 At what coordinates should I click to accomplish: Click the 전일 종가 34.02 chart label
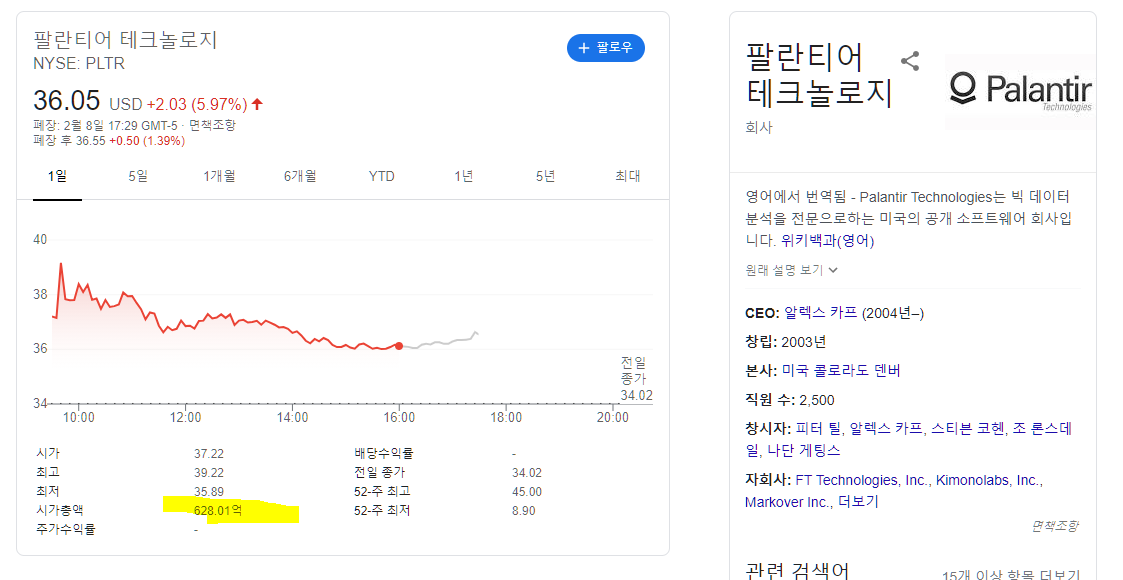[636, 379]
